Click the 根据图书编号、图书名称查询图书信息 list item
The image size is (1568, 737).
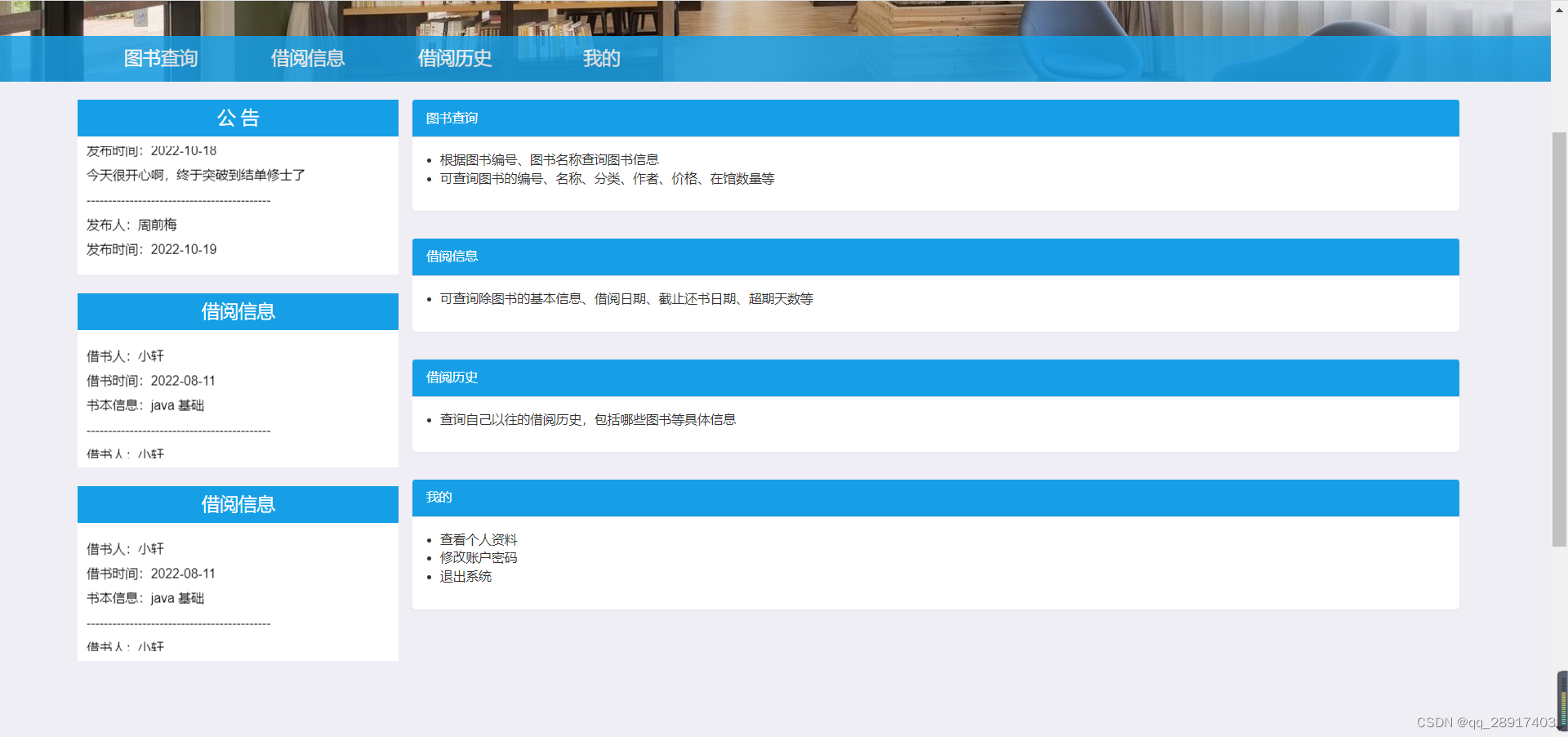[549, 159]
